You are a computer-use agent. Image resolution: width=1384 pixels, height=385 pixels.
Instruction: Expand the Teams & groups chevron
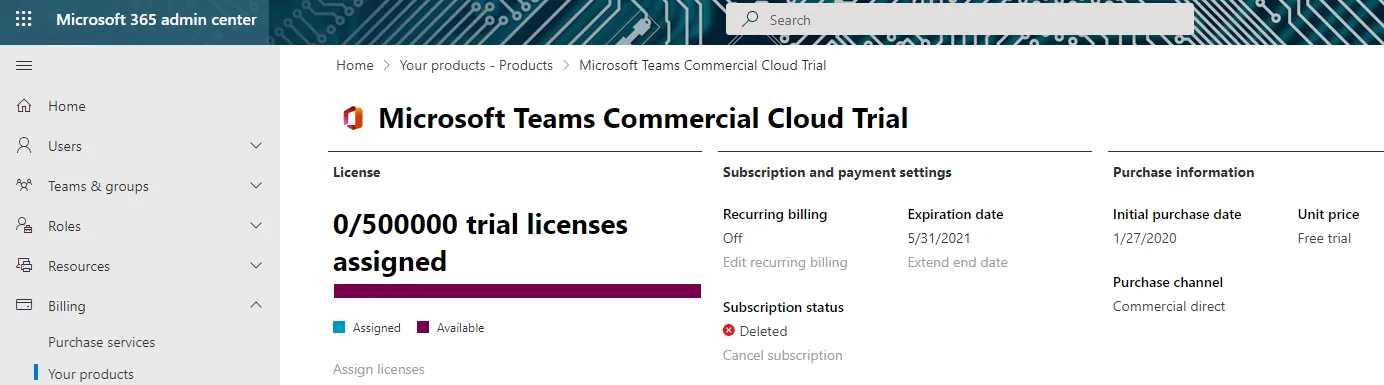[256, 186]
